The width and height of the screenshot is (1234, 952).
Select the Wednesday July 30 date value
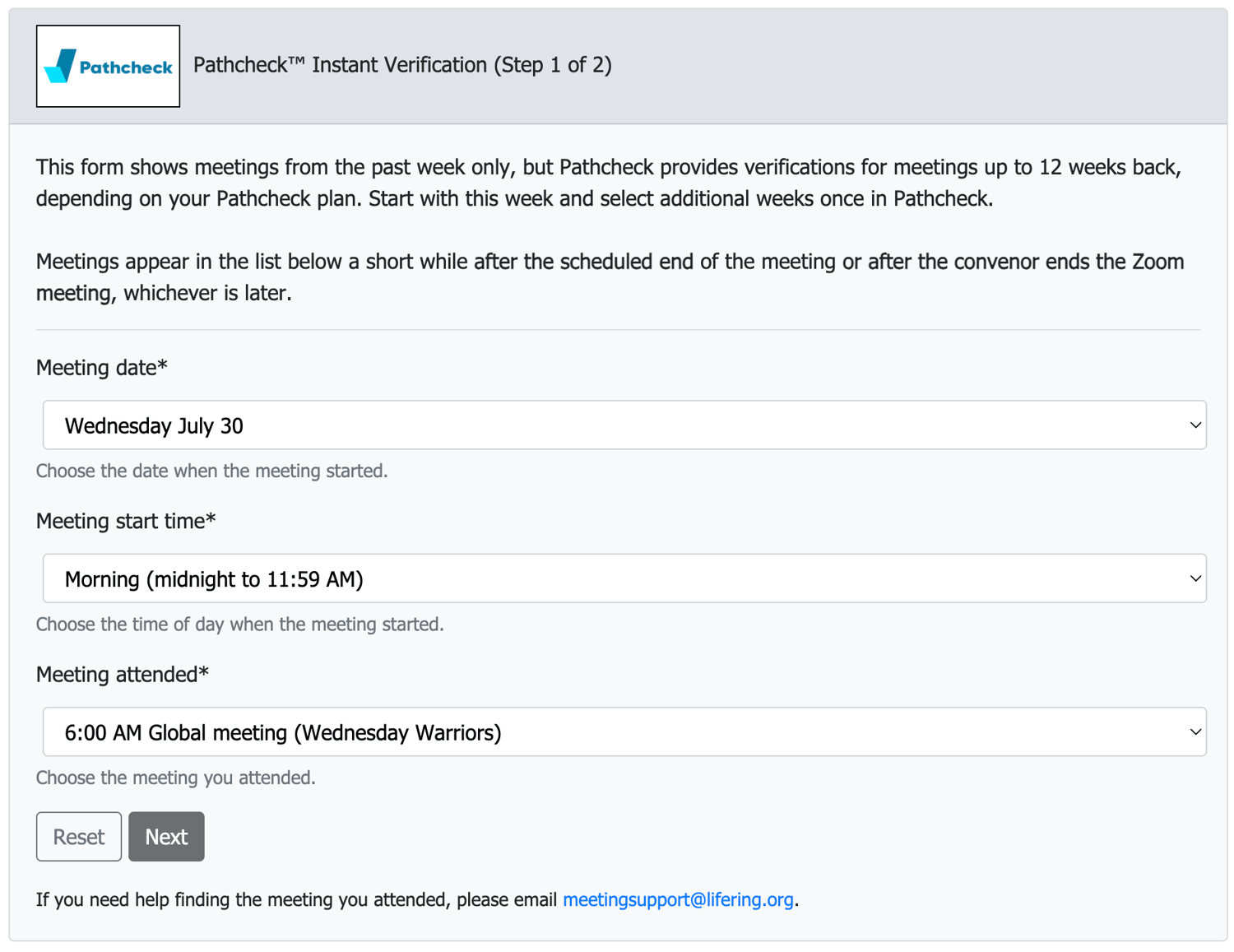click(x=153, y=425)
